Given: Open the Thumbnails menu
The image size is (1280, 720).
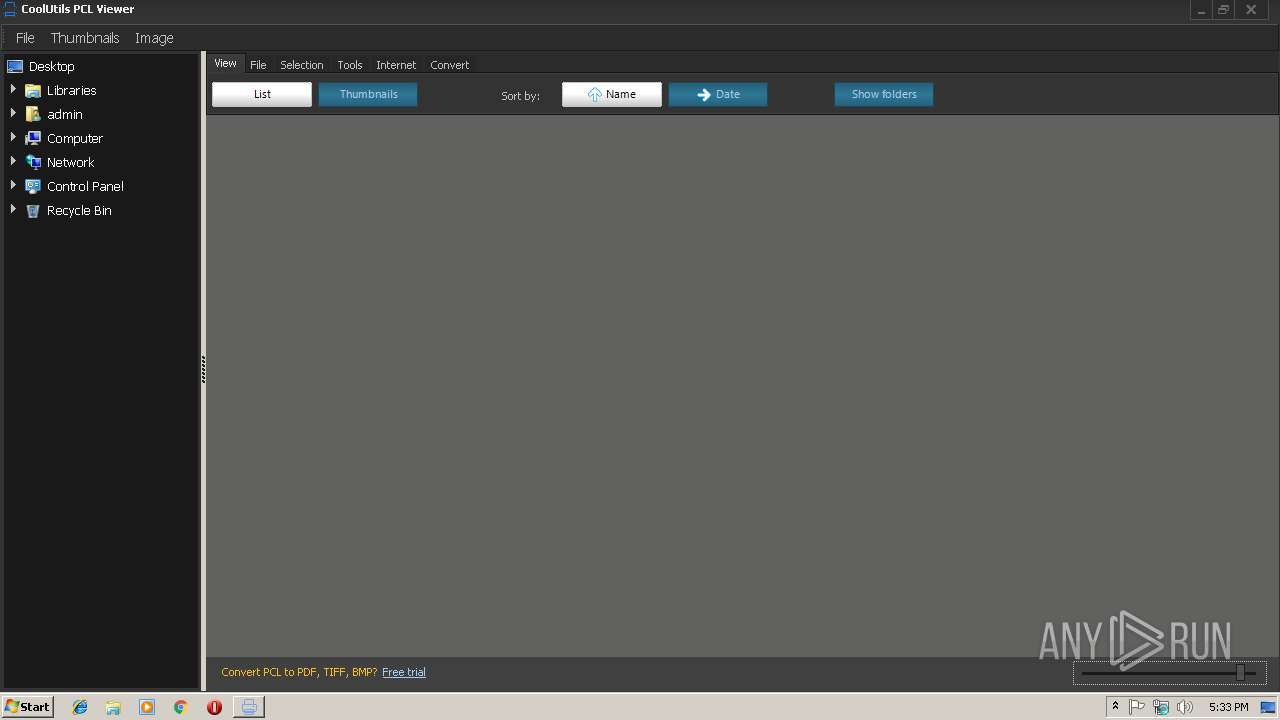Looking at the screenshot, I should coord(85,38).
